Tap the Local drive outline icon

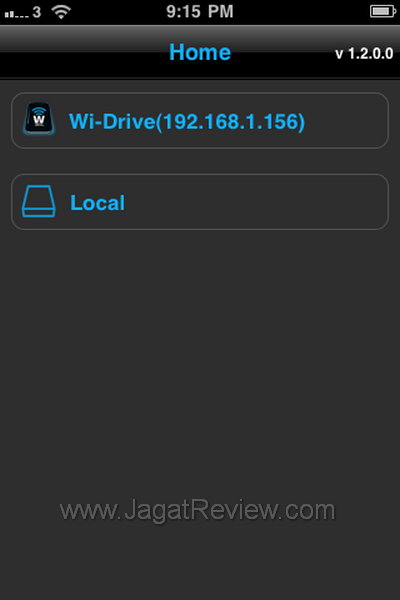coord(39,202)
